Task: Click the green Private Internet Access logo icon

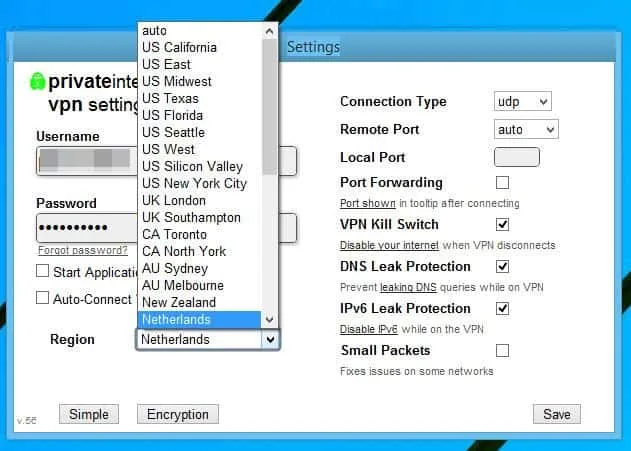Action: coord(37,81)
